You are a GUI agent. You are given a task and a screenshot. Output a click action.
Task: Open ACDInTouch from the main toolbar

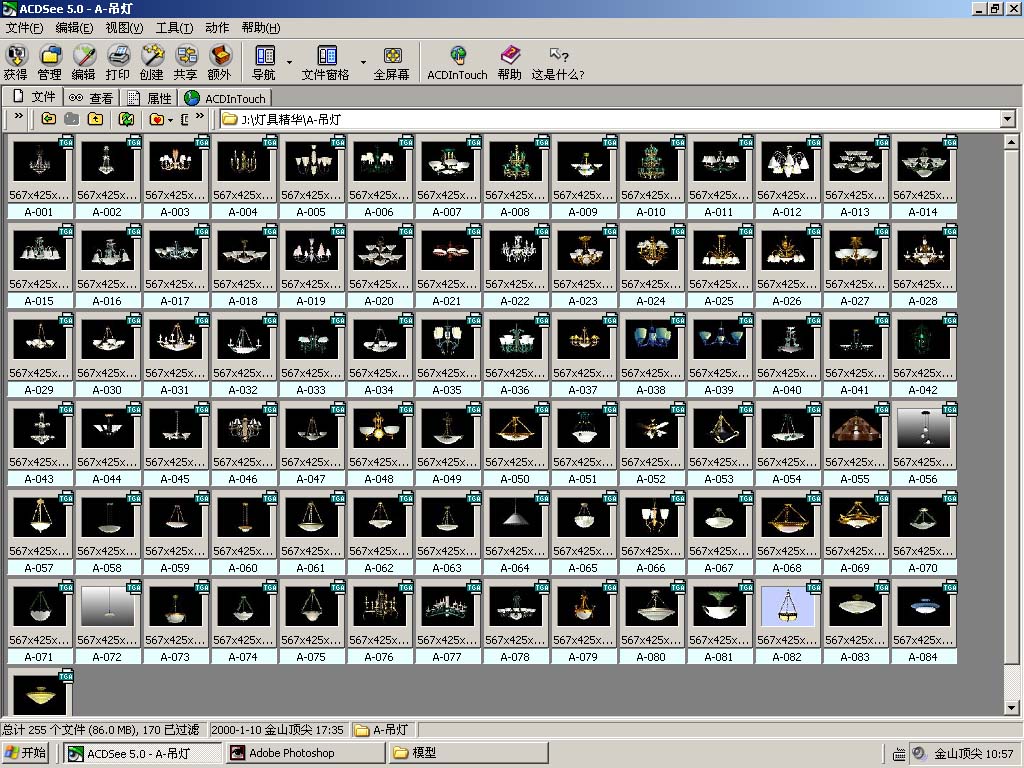(x=458, y=63)
